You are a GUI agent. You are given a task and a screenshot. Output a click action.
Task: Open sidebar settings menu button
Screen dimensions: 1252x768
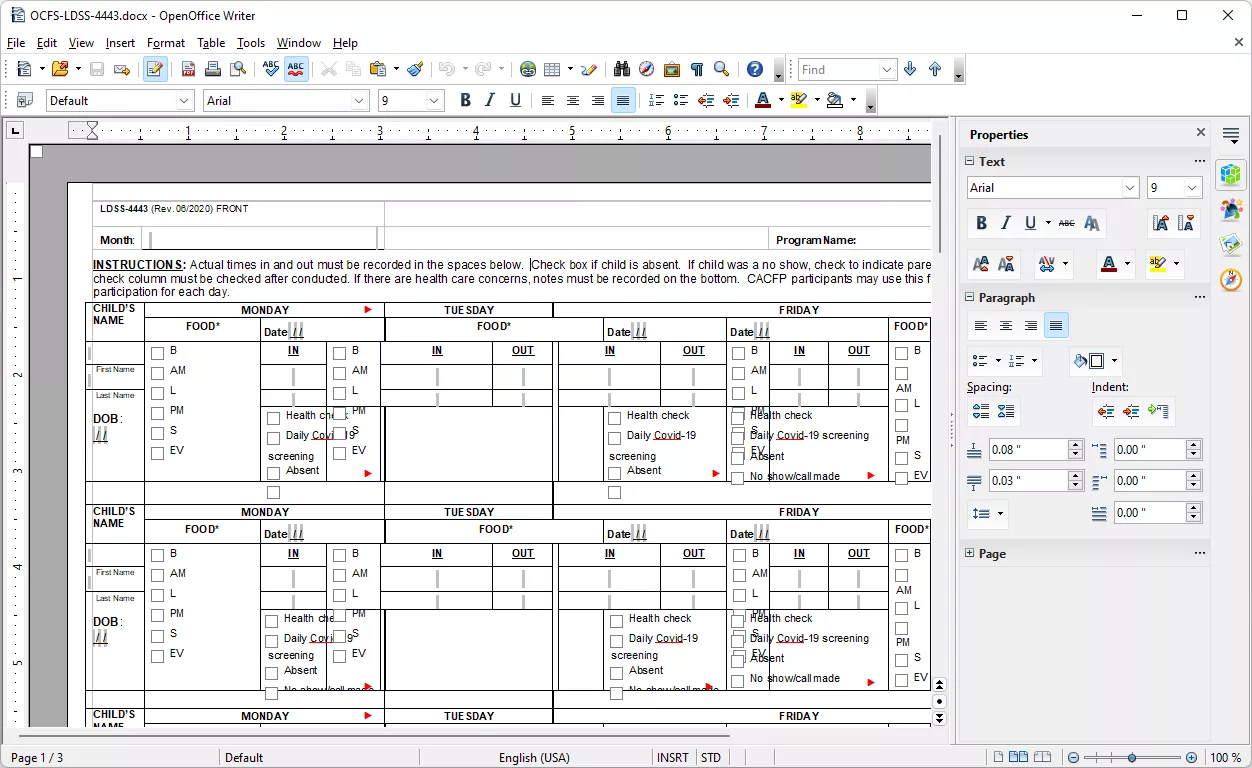tap(1231, 134)
